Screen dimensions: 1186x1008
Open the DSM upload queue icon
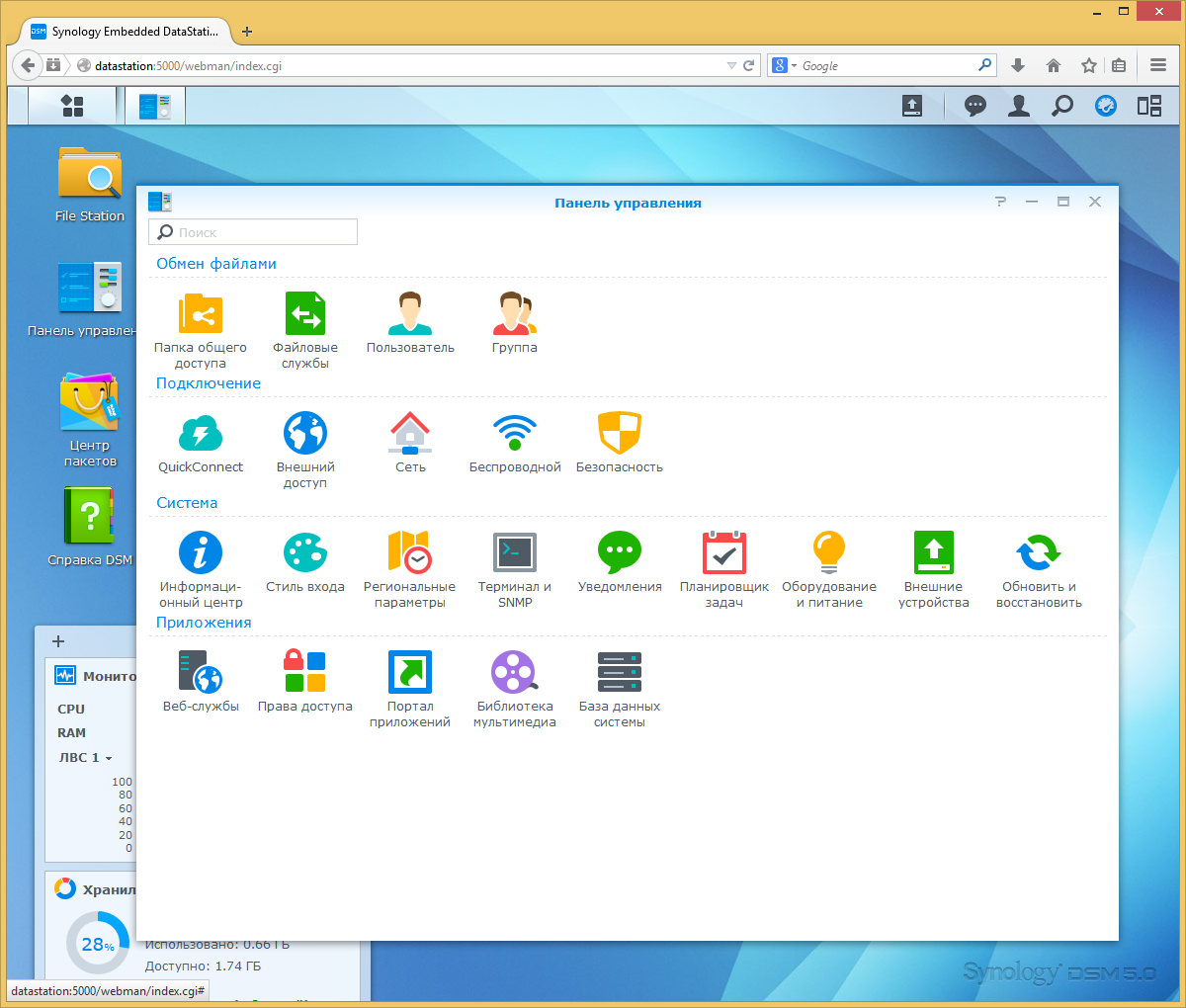(912, 106)
